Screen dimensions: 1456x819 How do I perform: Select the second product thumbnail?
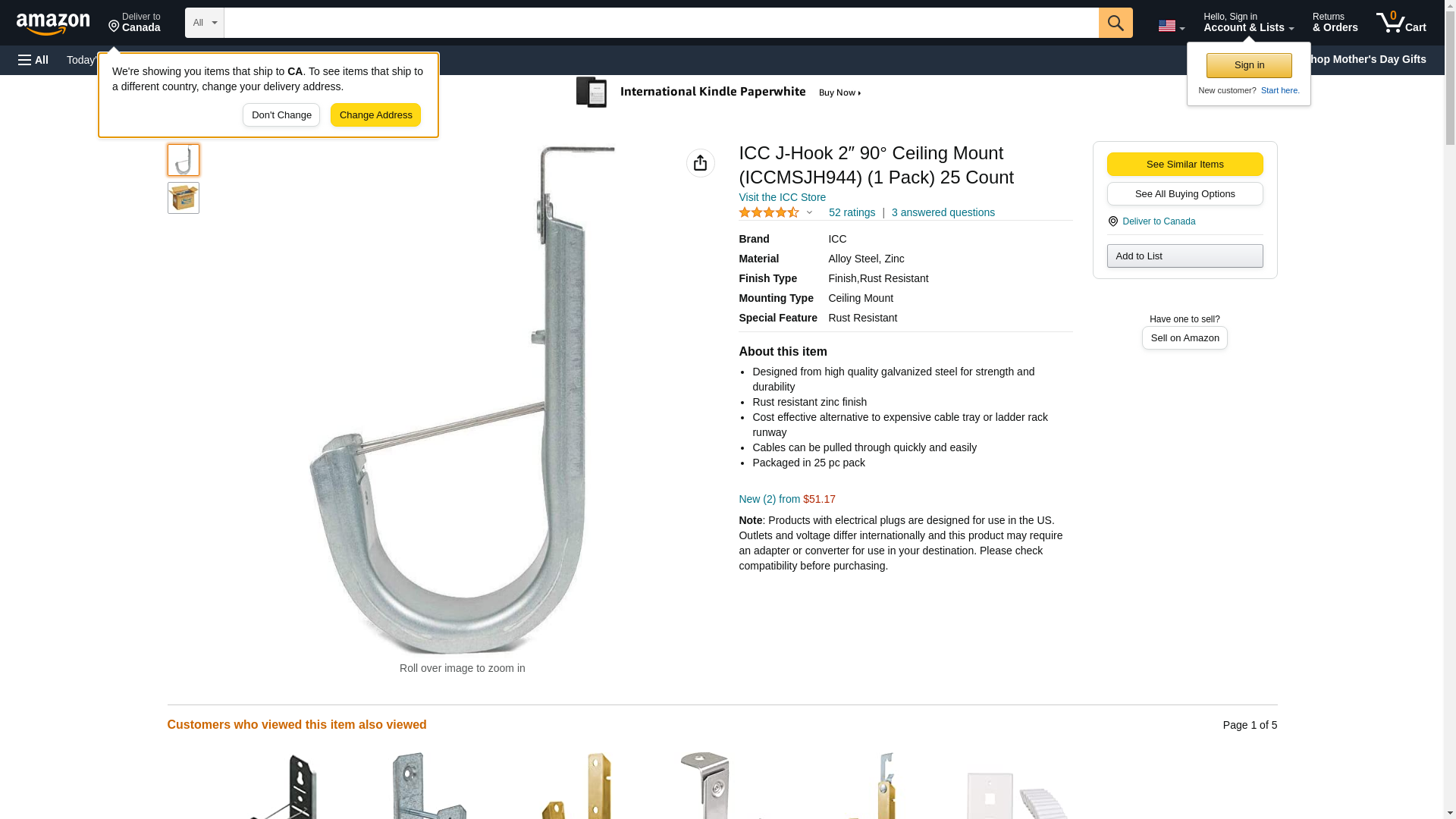coord(184,198)
